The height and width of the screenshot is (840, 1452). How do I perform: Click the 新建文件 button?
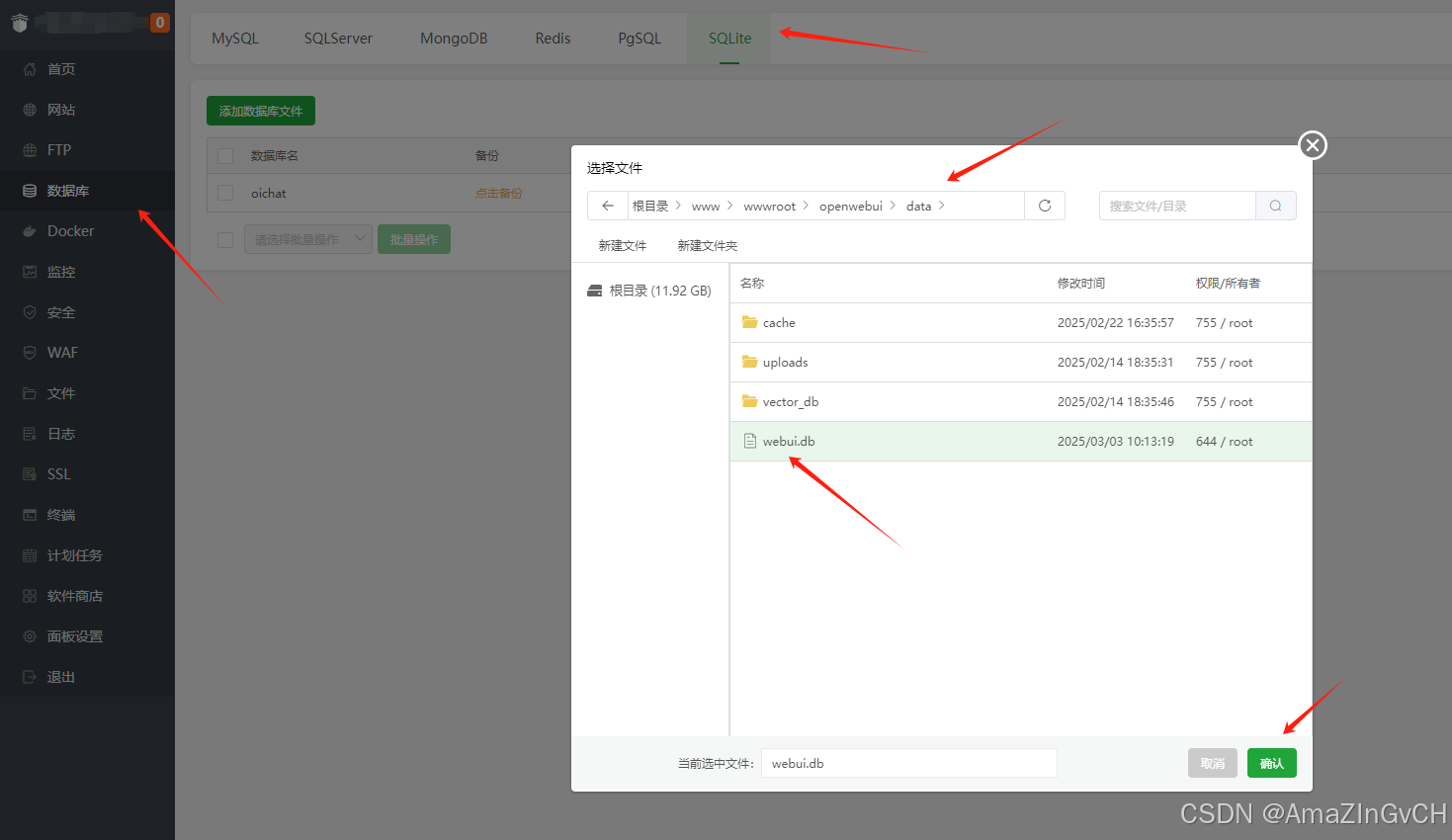623,245
